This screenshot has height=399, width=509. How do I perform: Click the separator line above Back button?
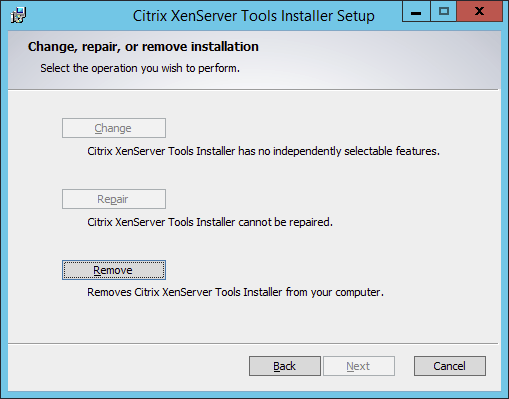click(253, 343)
